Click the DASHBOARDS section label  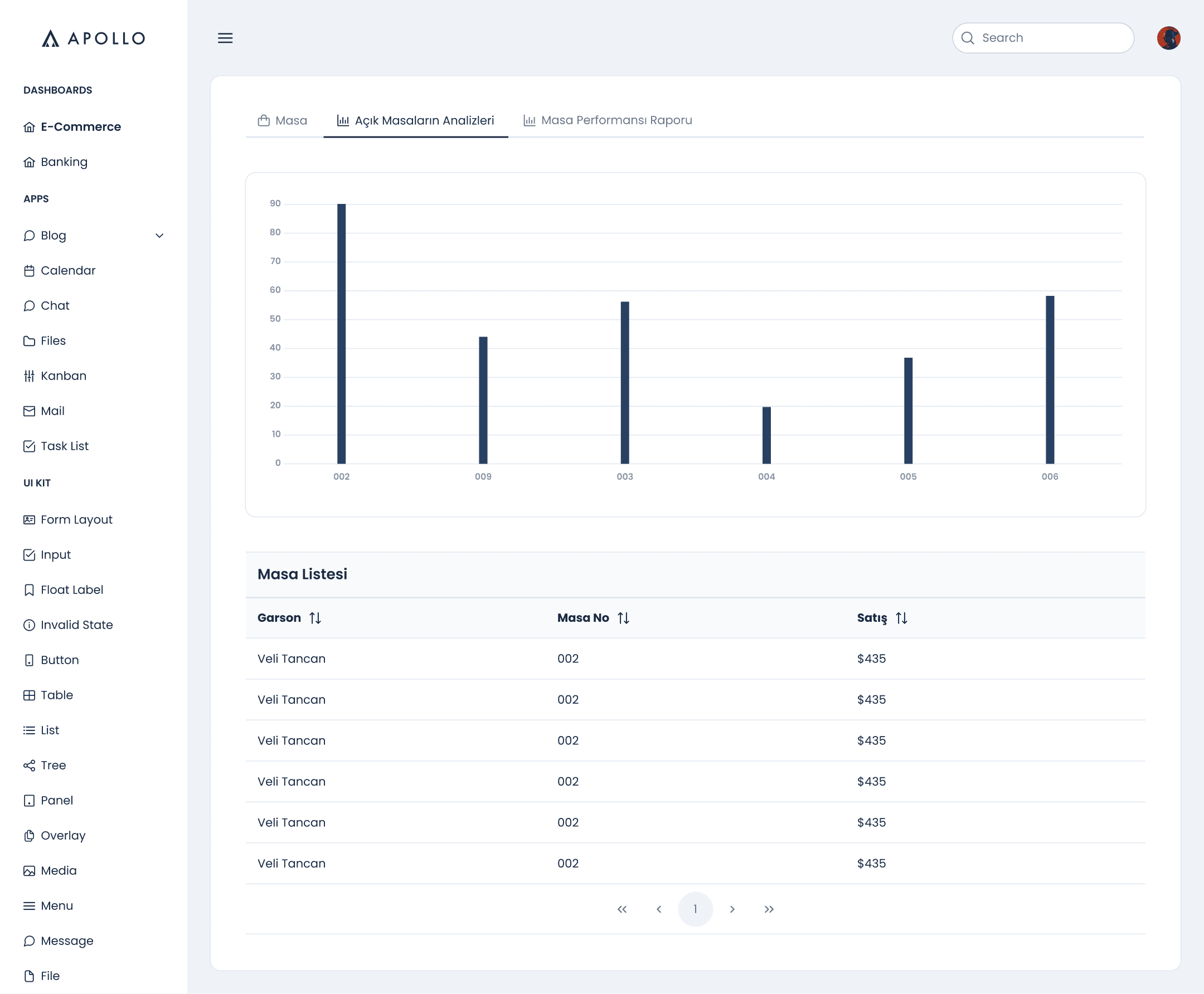pos(58,90)
